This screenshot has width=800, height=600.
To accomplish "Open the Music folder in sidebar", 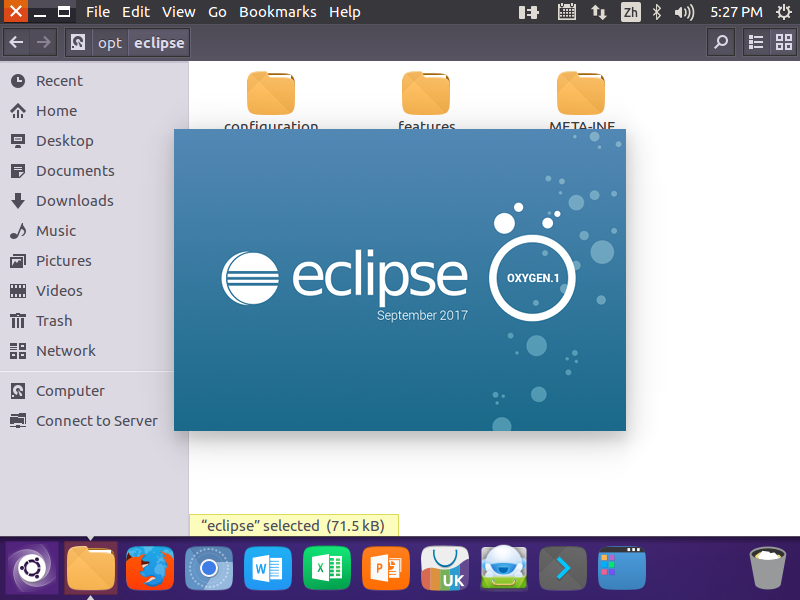I will click(56, 231).
